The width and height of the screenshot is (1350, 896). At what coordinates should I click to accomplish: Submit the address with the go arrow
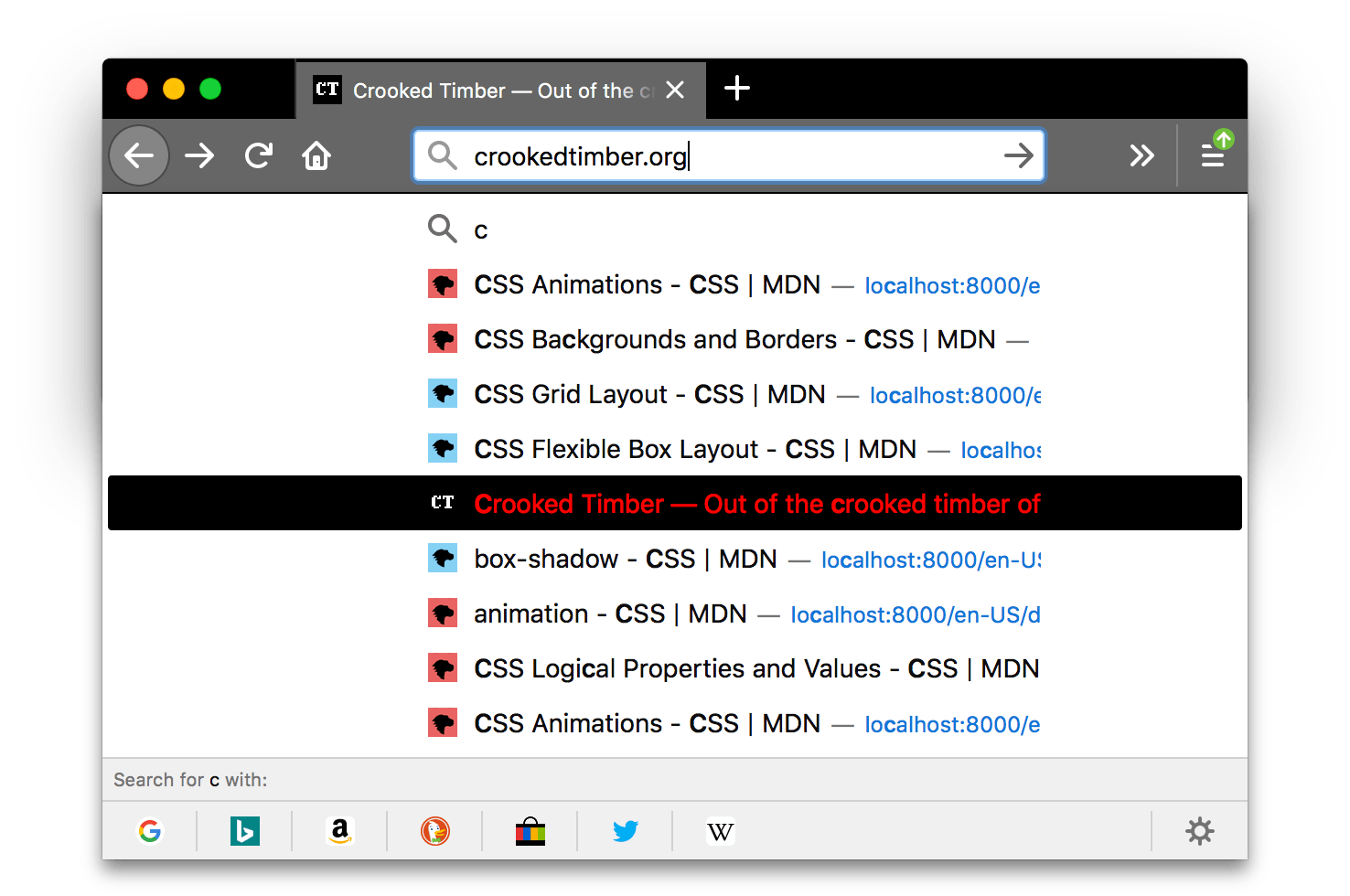point(1018,155)
